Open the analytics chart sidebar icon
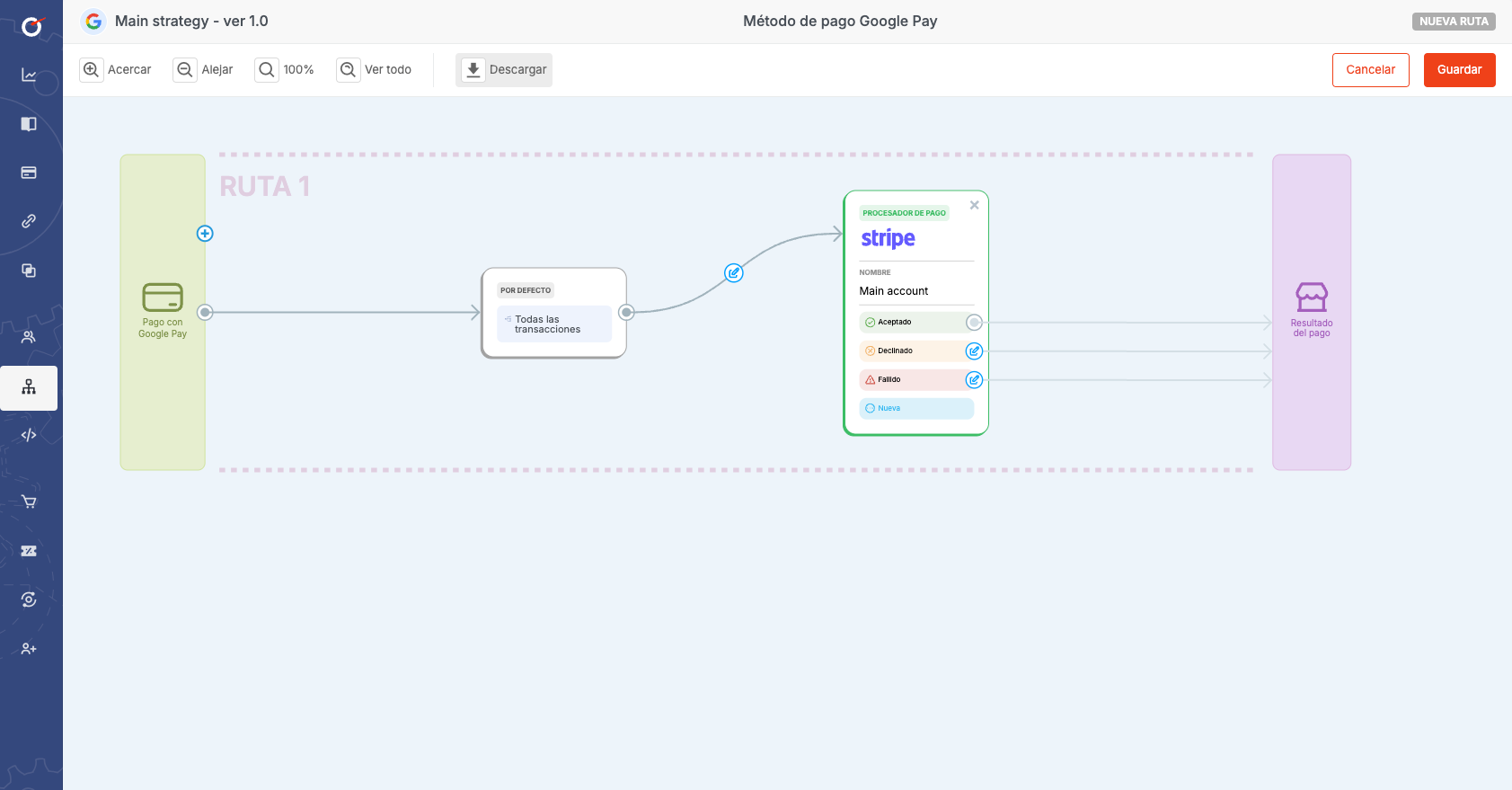The width and height of the screenshot is (1512, 790). pos(29,75)
